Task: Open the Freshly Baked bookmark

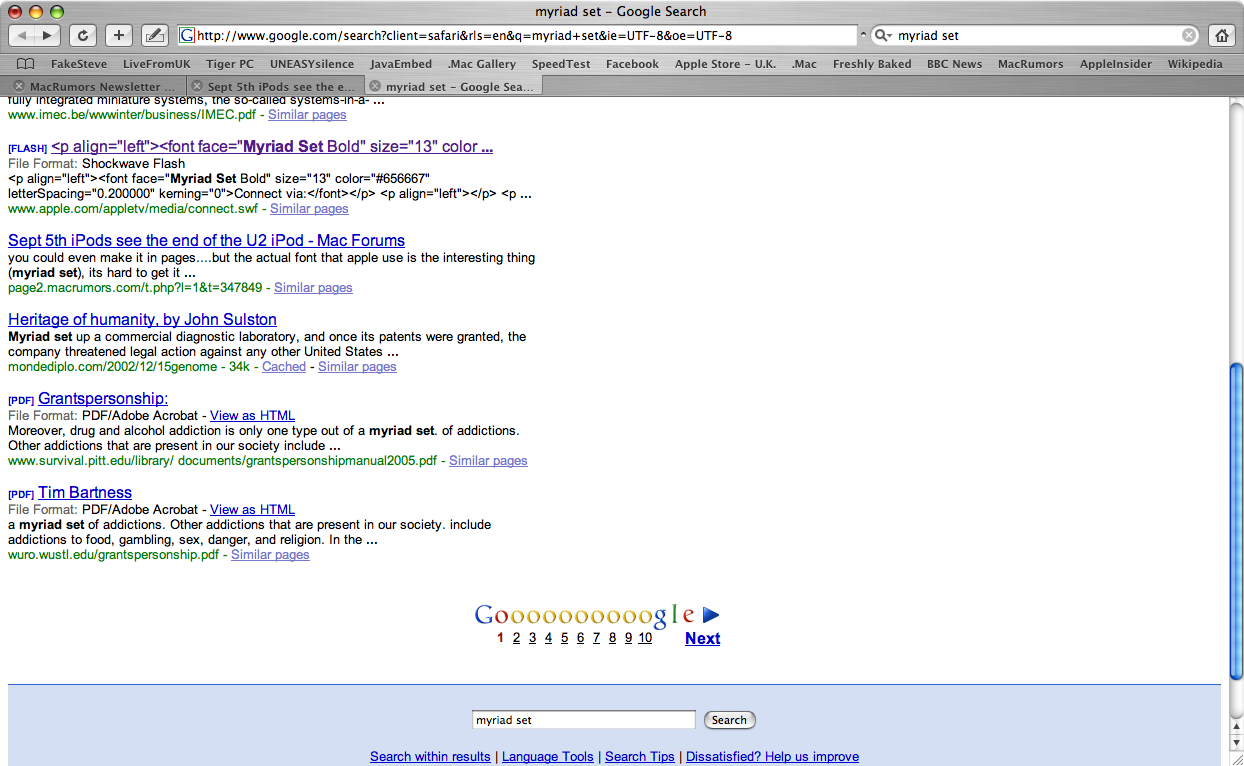Action: point(872,63)
